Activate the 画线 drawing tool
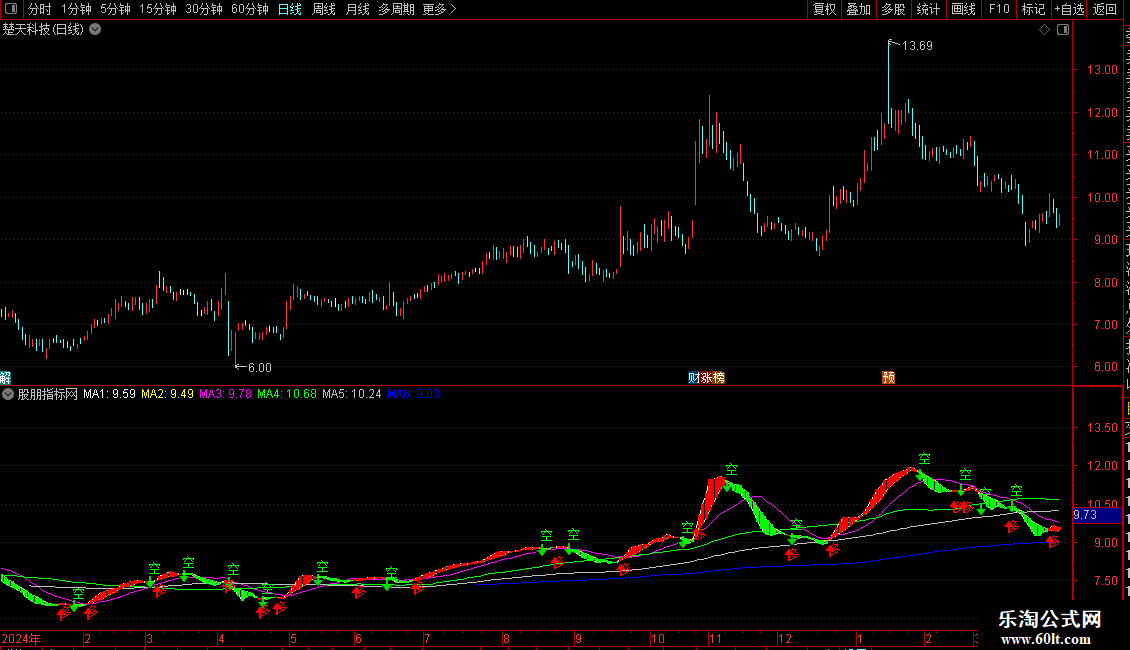The height and width of the screenshot is (650, 1130). click(x=963, y=9)
